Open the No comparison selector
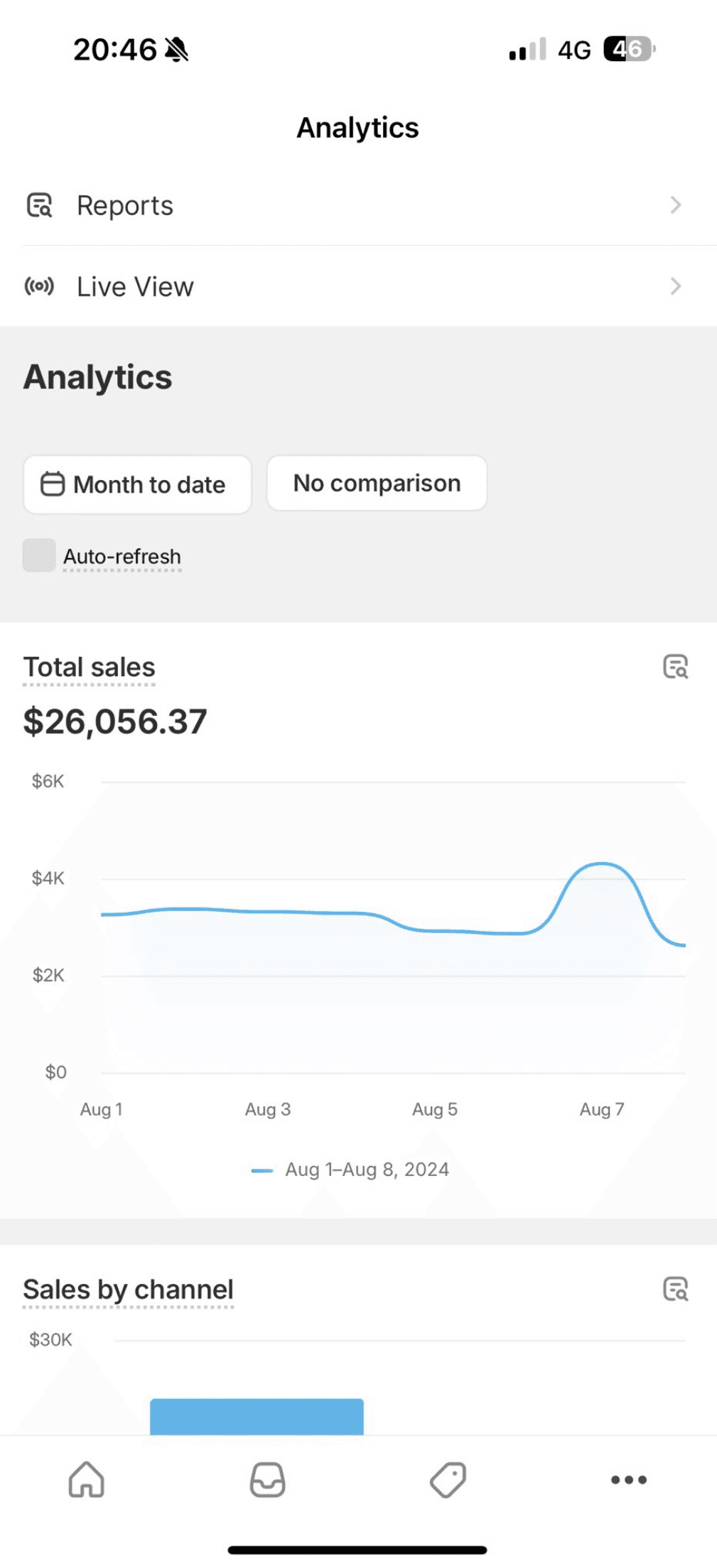The width and height of the screenshot is (717, 1568). coord(377,483)
